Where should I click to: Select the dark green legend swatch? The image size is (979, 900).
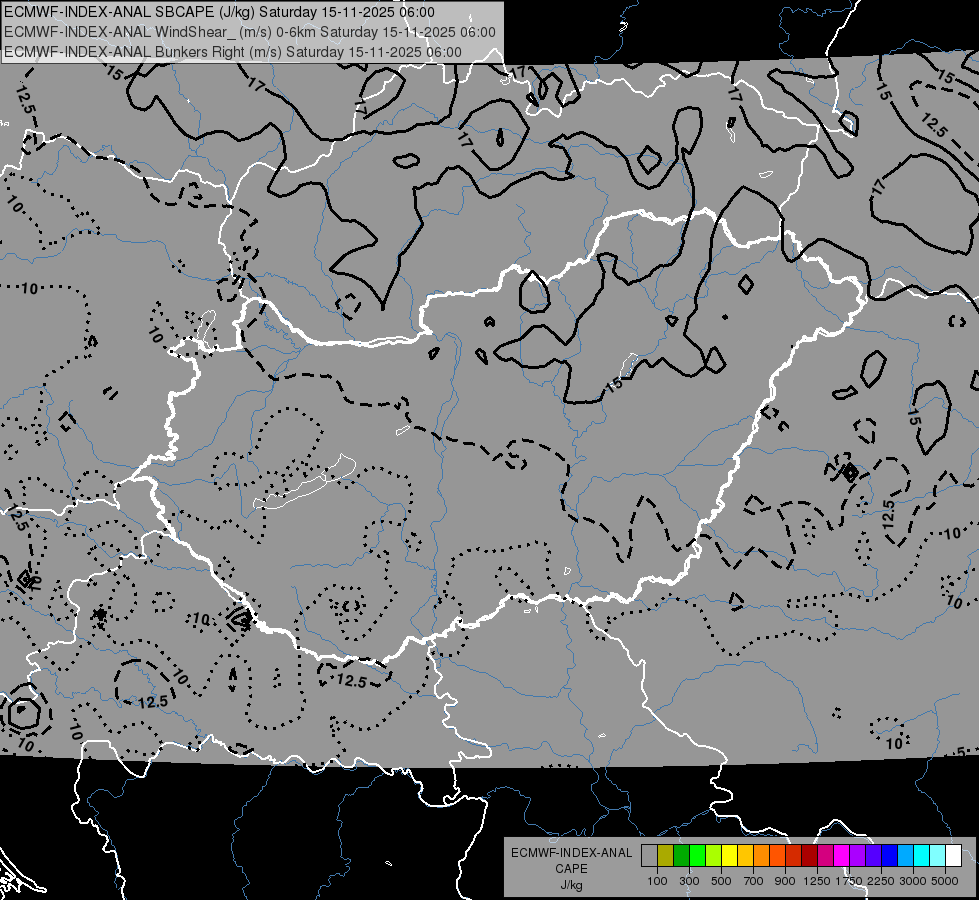point(681,856)
